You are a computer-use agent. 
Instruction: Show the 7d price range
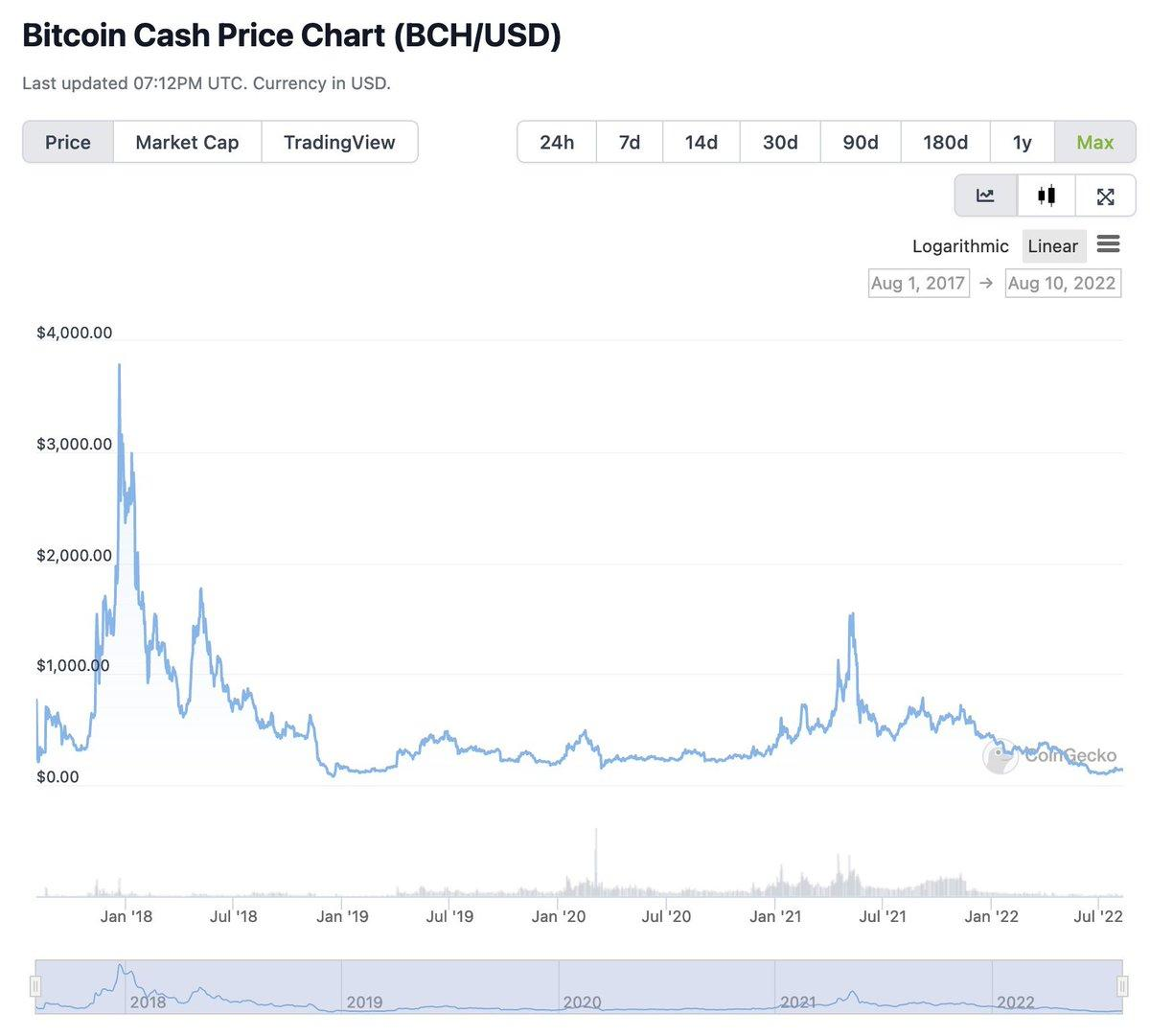(x=630, y=143)
